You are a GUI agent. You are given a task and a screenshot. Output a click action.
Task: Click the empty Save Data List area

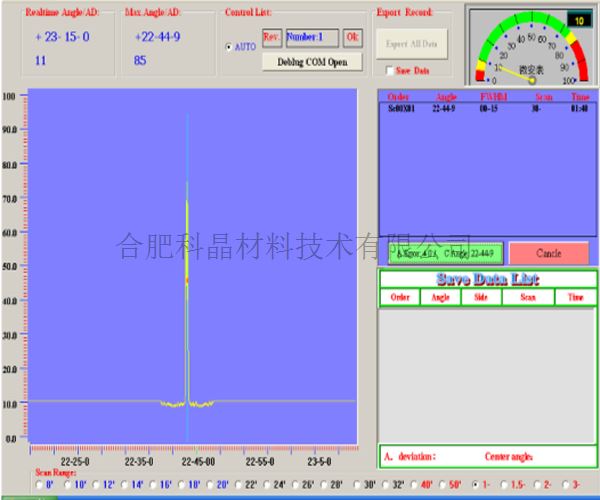pos(486,375)
